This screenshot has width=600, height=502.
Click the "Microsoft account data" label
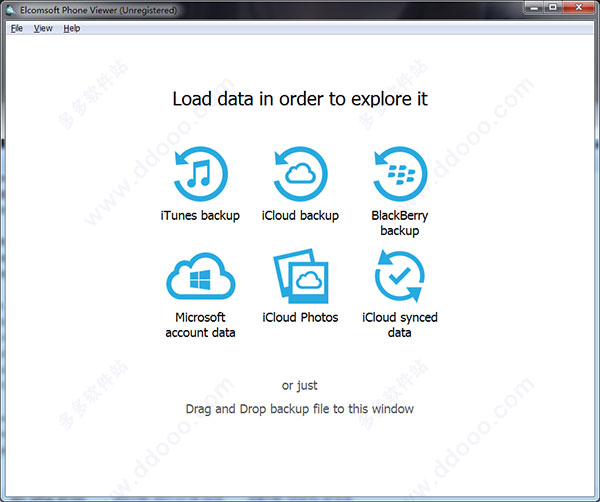coord(201,325)
